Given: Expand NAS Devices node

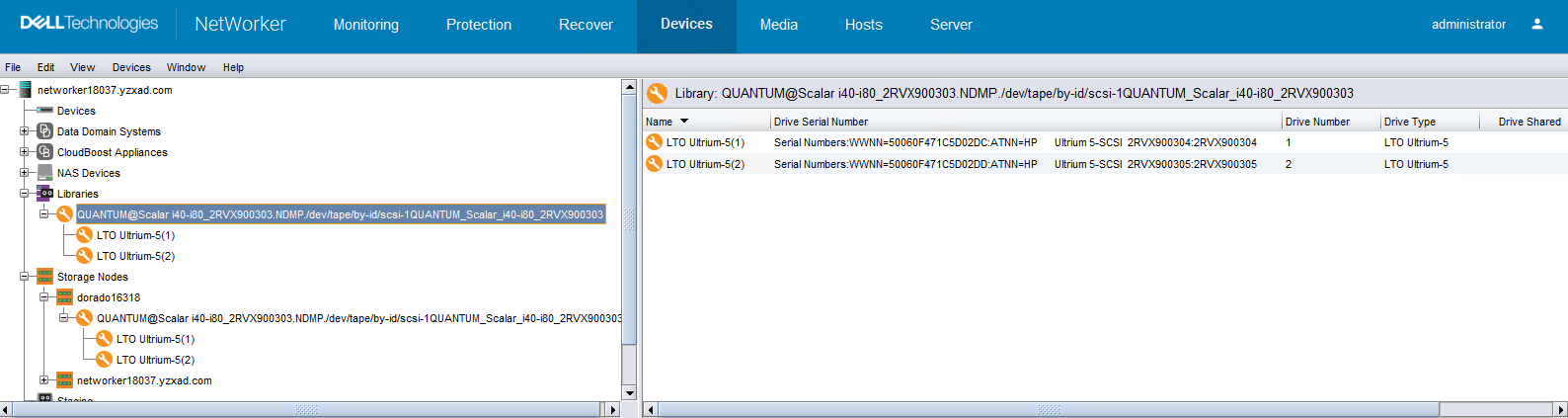Looking at the screenshot, I should [x=25, y=173].
